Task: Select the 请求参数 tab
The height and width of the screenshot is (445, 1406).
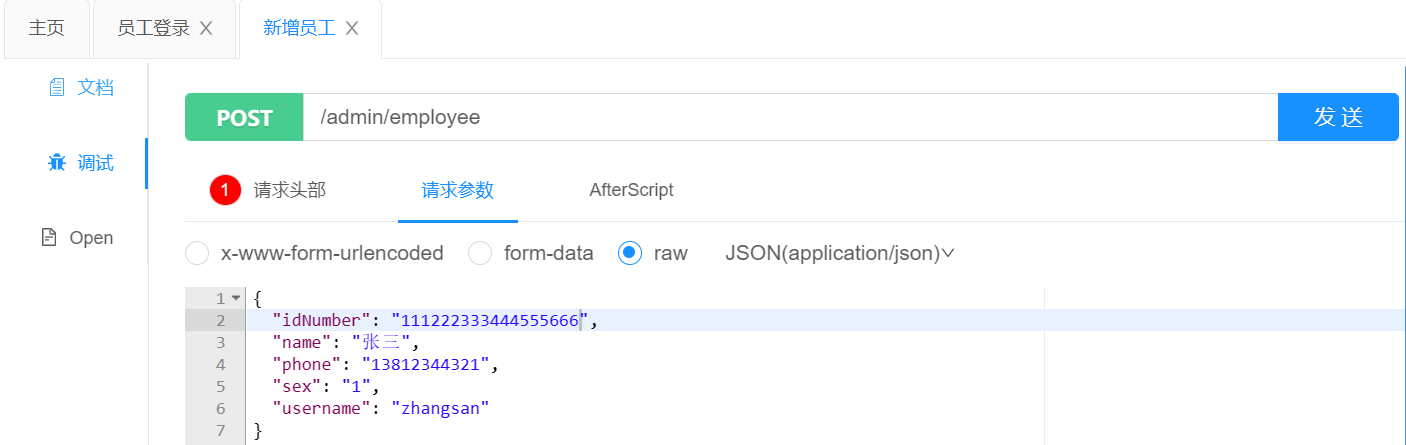Action: tap(457, 189)
